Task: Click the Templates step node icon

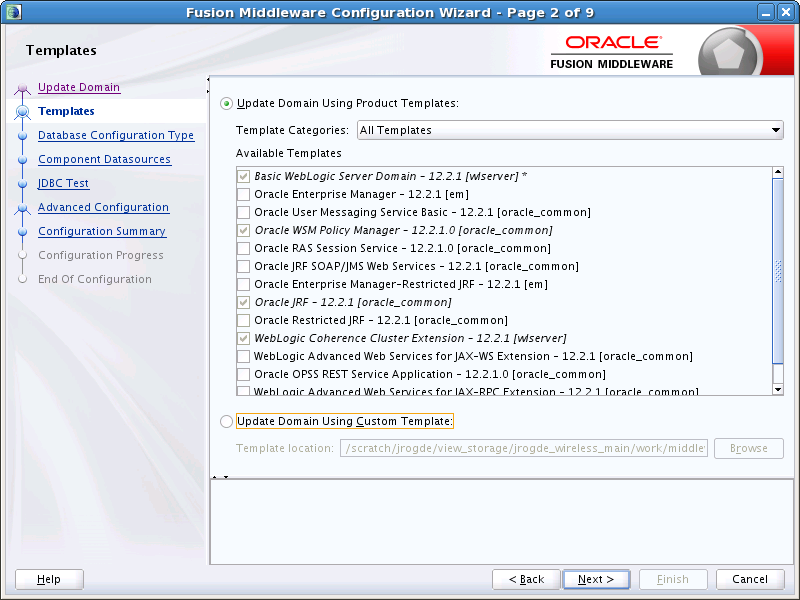Action: [22, 112]
